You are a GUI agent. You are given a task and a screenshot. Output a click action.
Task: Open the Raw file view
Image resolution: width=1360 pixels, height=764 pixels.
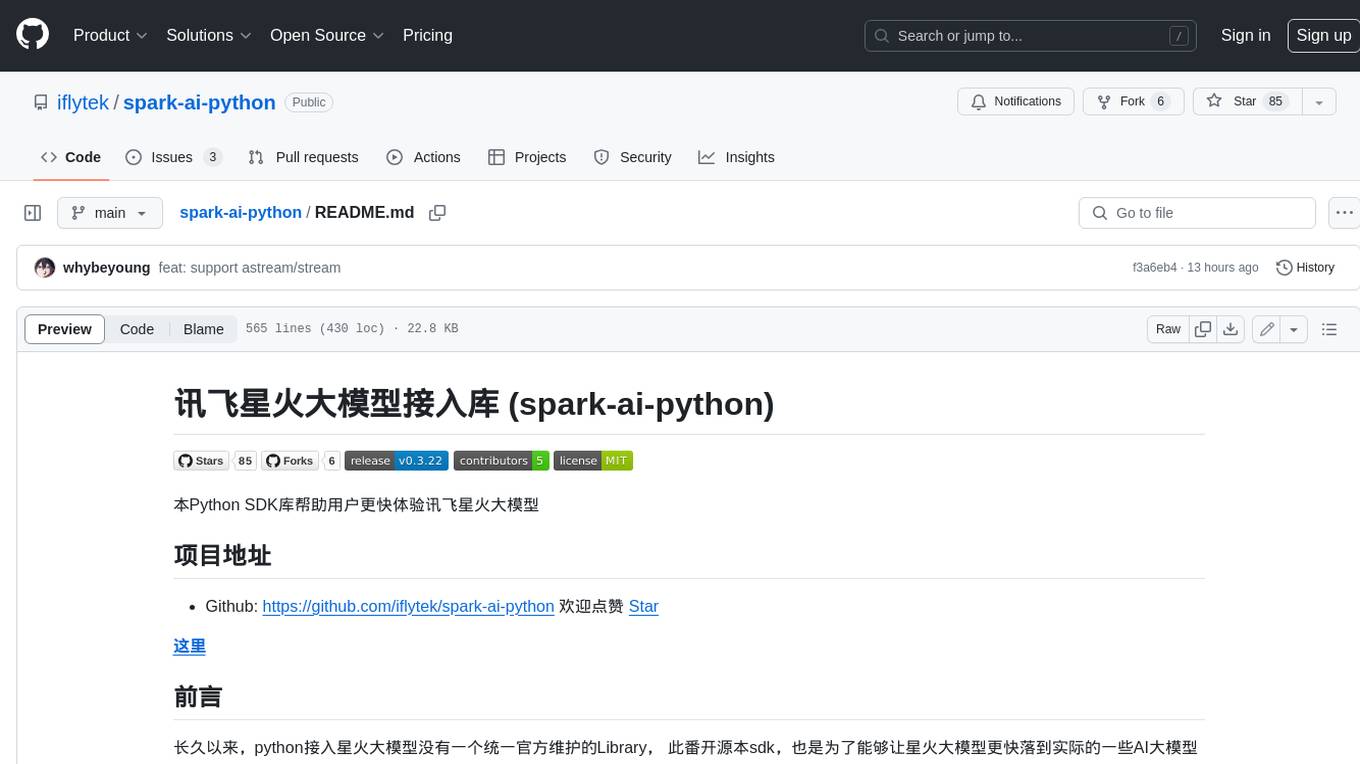click(x=1168, y=329)
